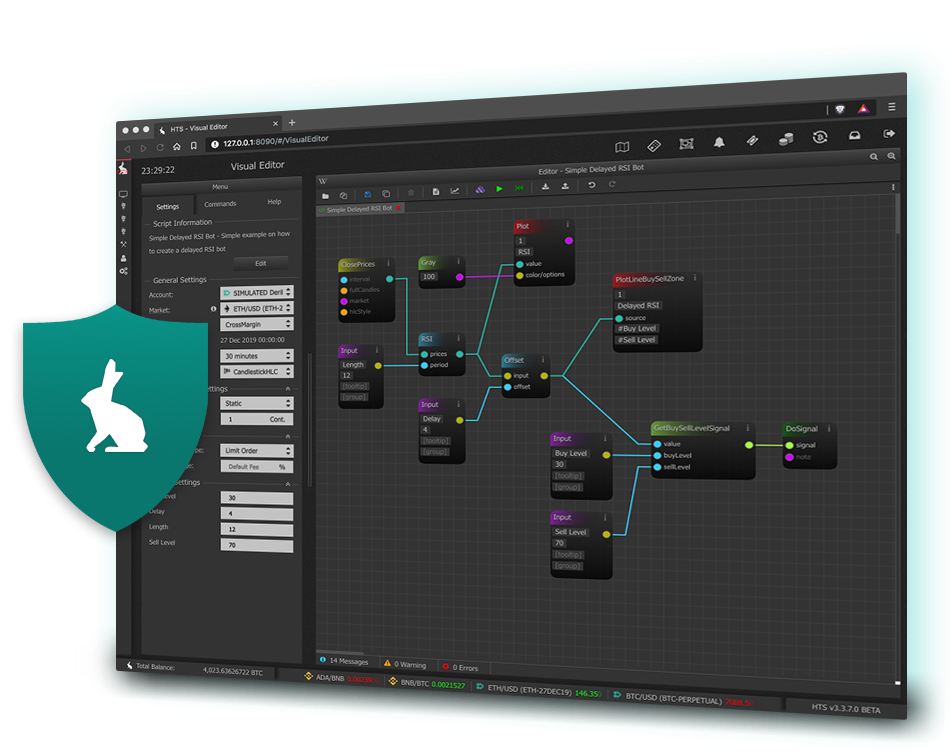
Task: Click the Menu header bar
Action: point(221,187)
